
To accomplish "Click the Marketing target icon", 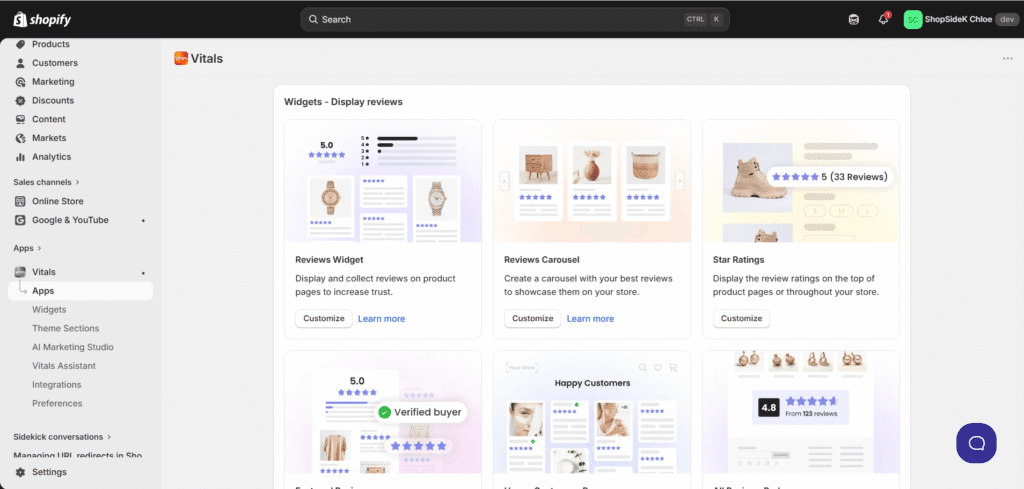I will coord(20,82).
